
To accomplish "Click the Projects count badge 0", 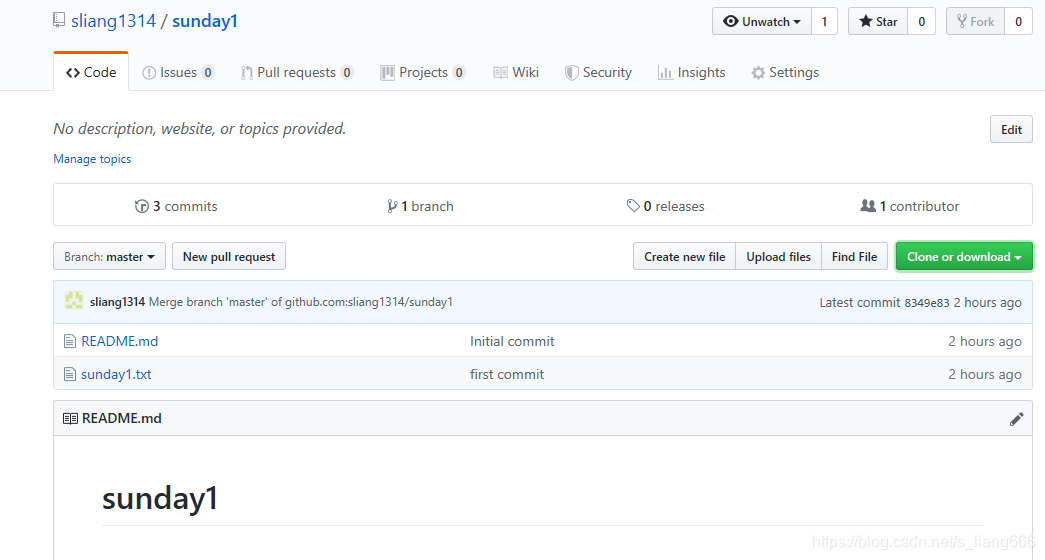I will coord(459,72).
